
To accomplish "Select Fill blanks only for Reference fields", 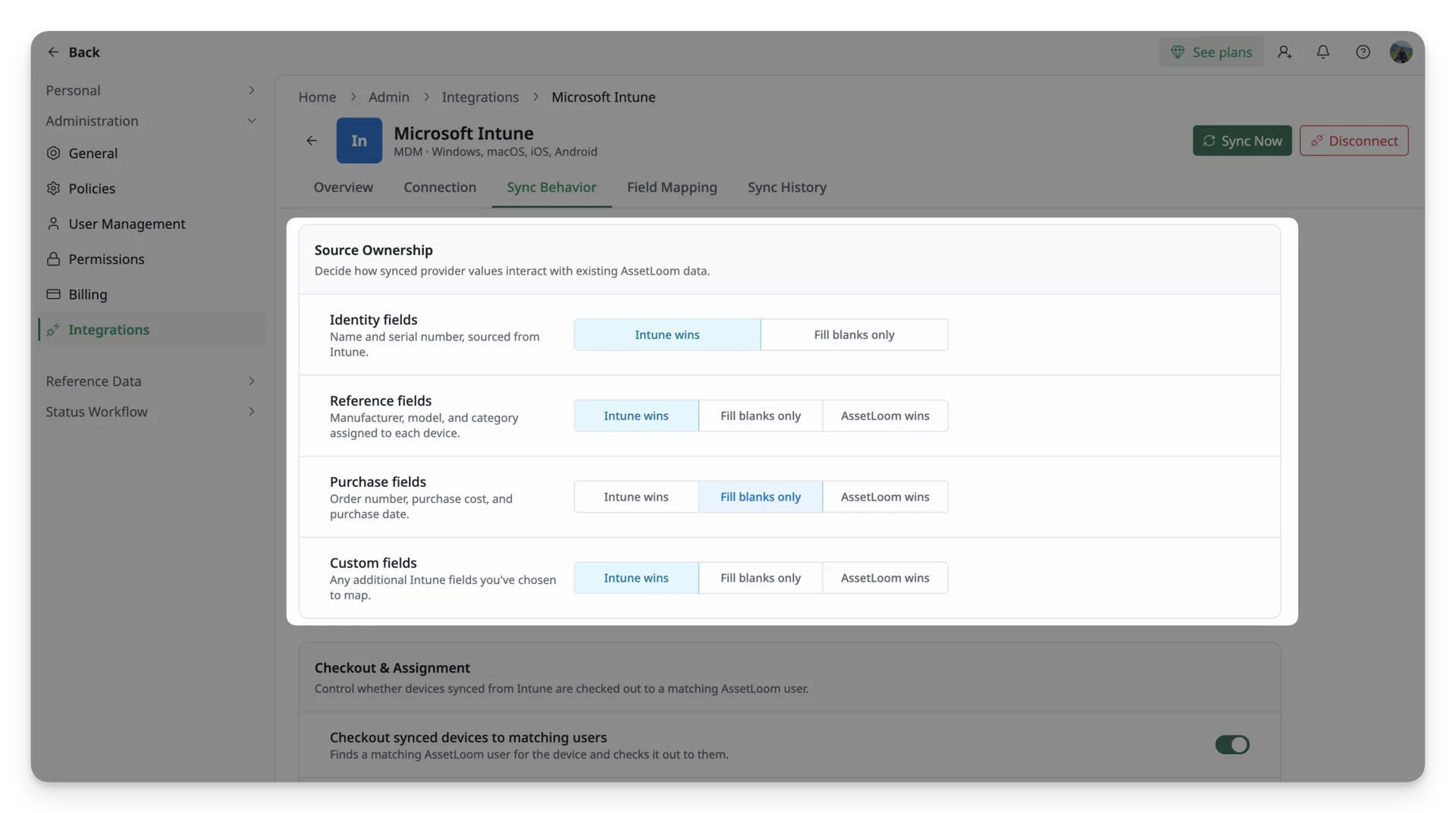I will coord(760,416).
